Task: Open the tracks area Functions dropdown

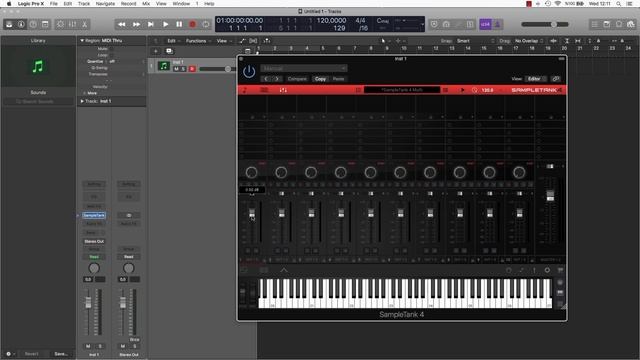Action: 198,41
